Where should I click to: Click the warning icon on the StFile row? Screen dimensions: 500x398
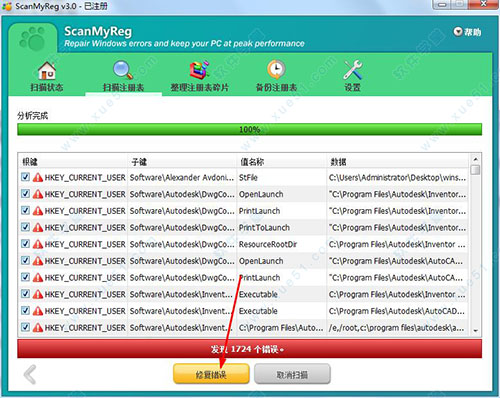[38, 177]
